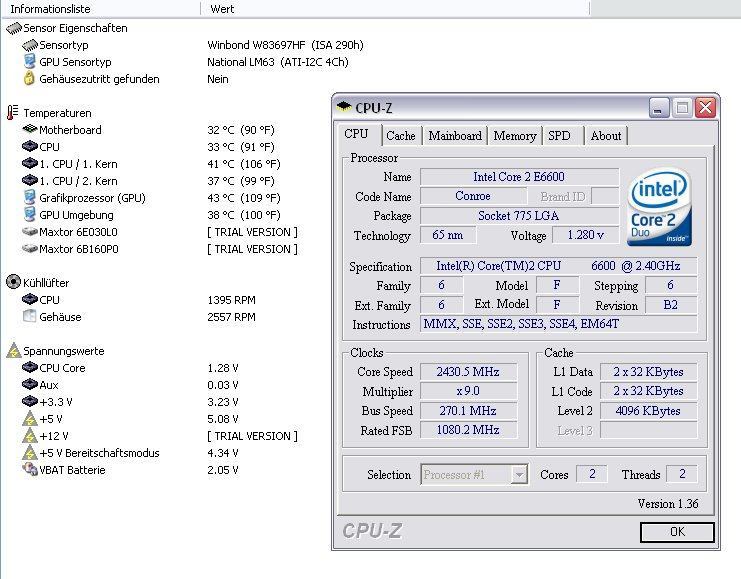This screenshot has height=579, width=741.
Task: Close the CPU-Z window
Action: coord(706,108)
